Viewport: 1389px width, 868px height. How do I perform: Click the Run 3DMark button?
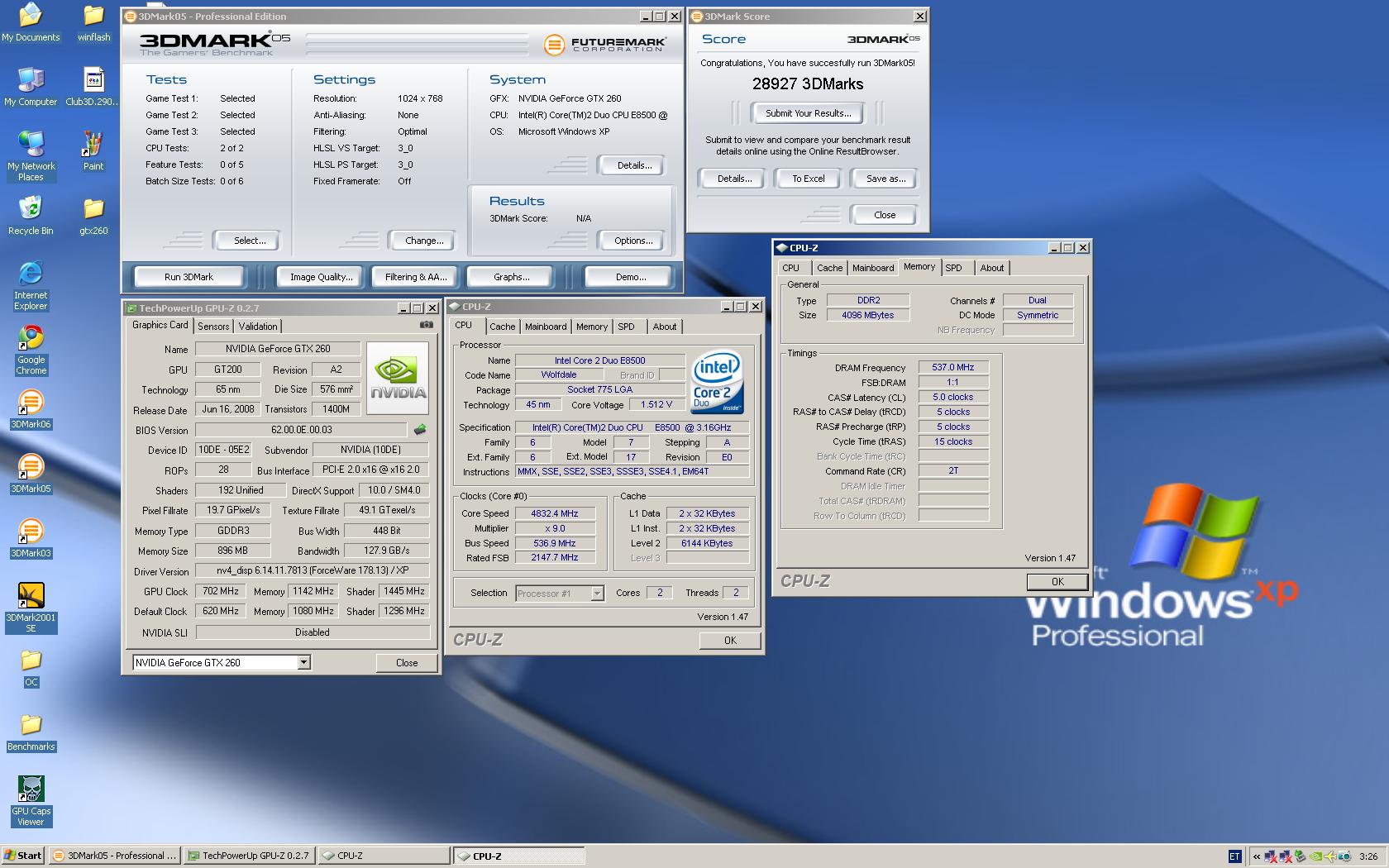pyautogui.click(x=189, y=277)
